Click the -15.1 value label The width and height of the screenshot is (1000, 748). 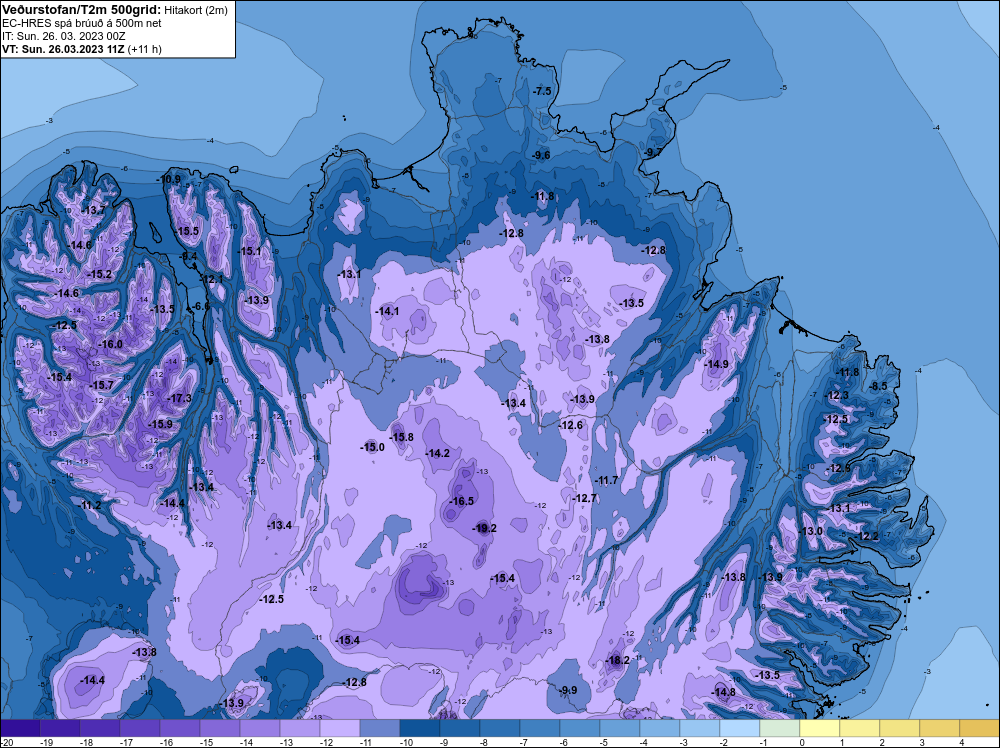pos(249,251)
